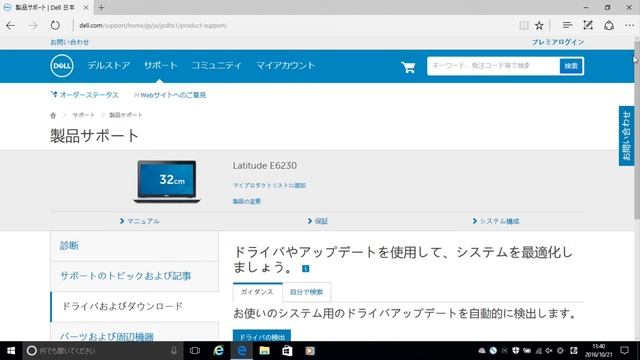Click the Cortana microphone icon
Image resolution: width=640 pixels, height=360 pixels.
tap(174, 351)
